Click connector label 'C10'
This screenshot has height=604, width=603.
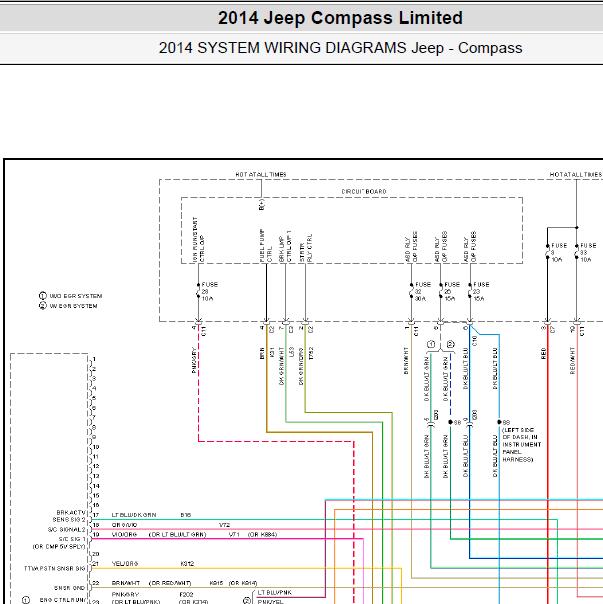[x=475, y=340]
